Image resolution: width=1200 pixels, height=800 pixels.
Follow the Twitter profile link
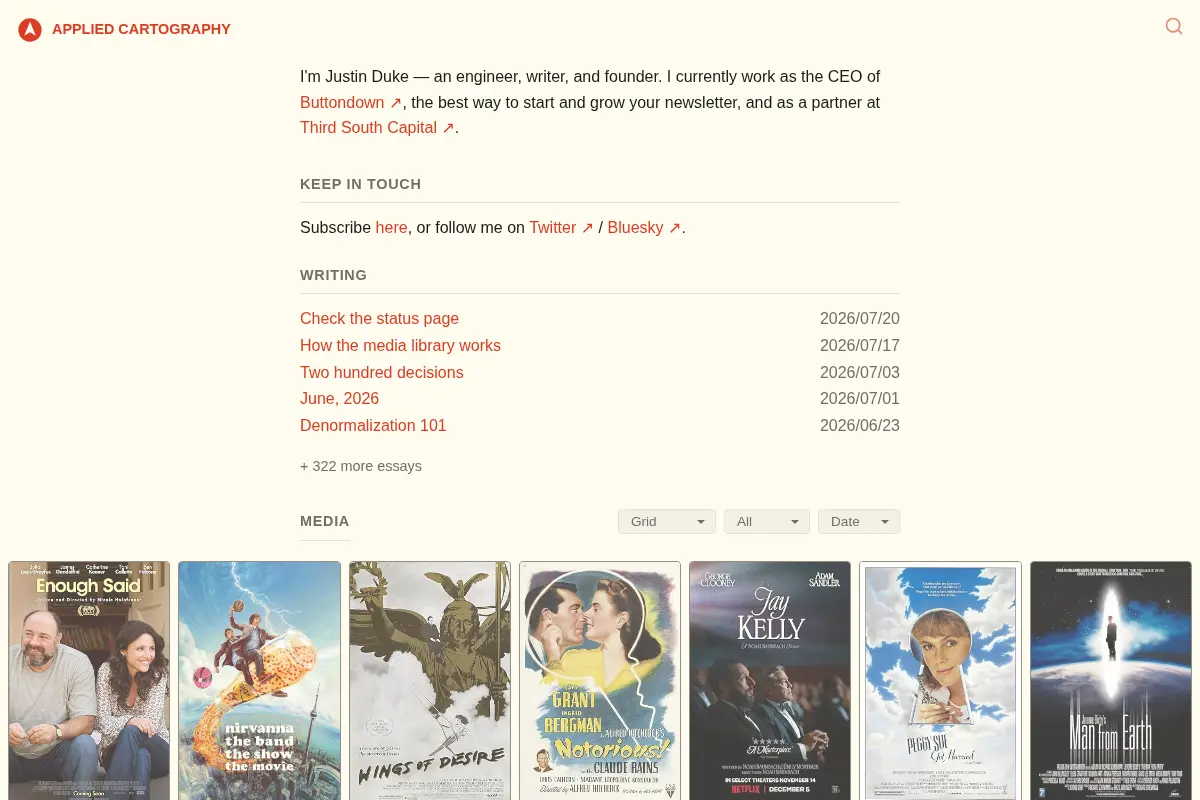[x=561, y=227]
